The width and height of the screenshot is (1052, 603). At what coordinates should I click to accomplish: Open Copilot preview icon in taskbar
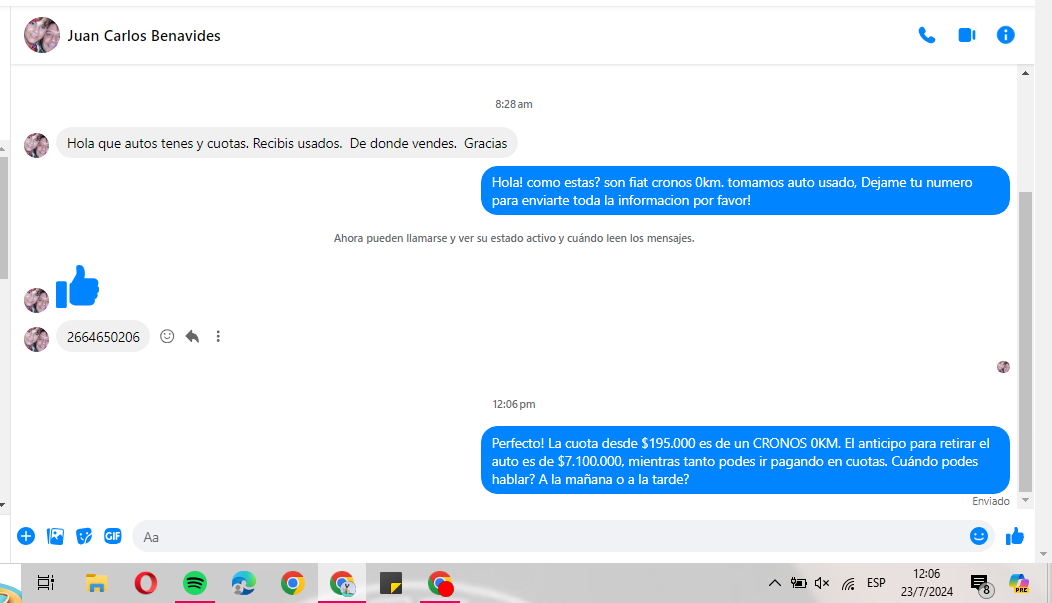point(1019,583)
